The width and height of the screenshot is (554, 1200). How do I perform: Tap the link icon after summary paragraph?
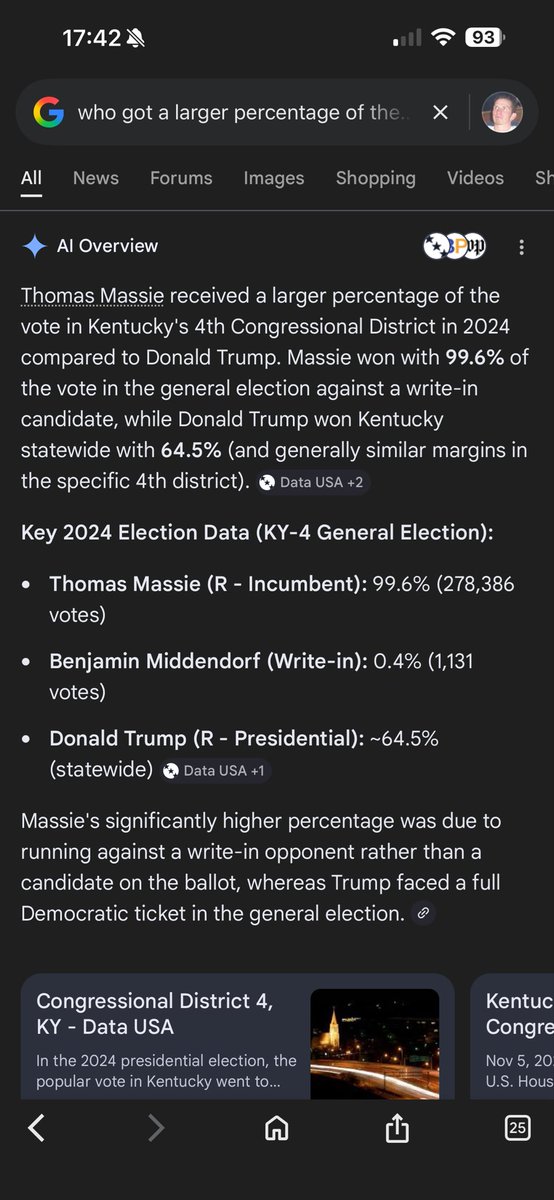424,913
